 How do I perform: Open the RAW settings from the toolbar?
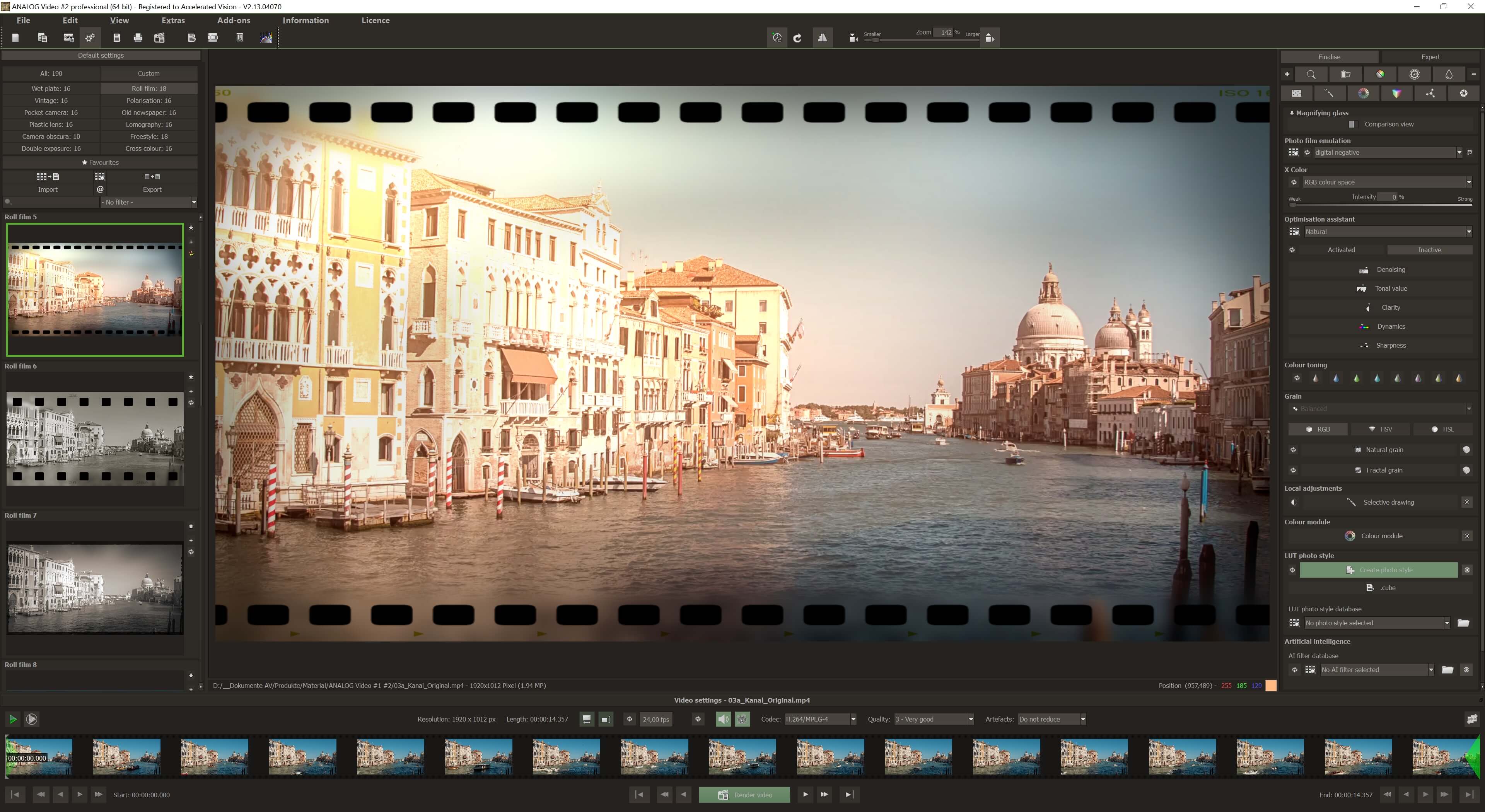point(68,38)
